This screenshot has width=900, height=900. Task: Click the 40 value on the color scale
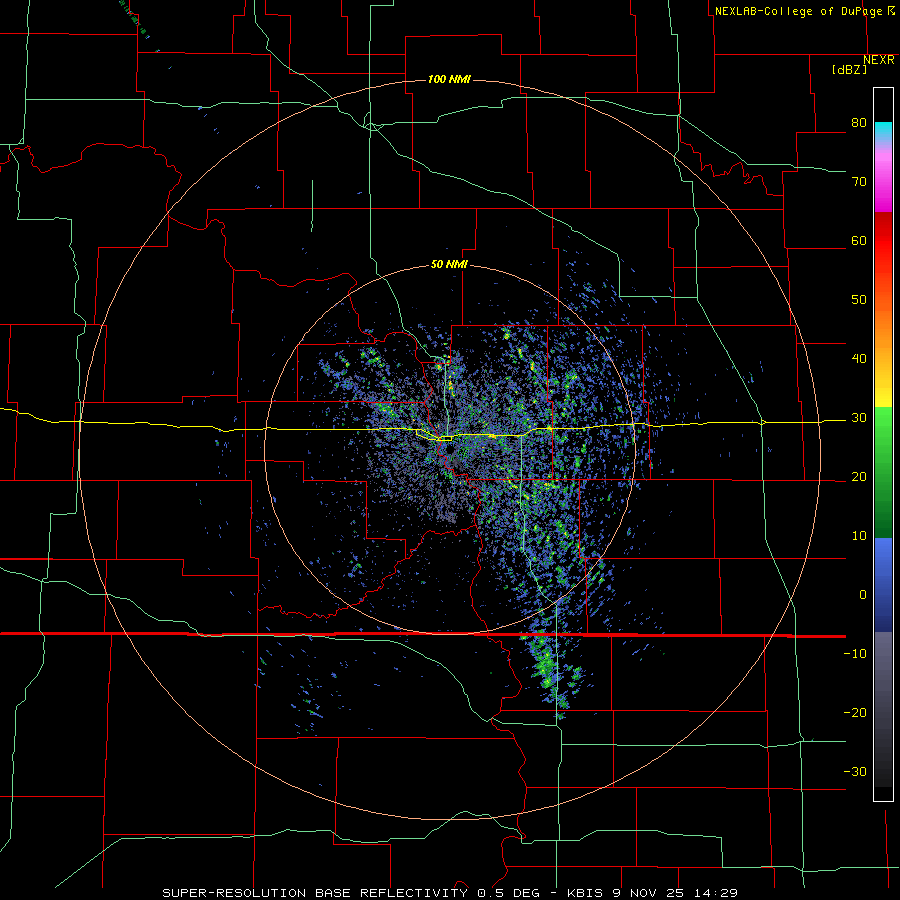pyautogui.click(x=859, y=359)
